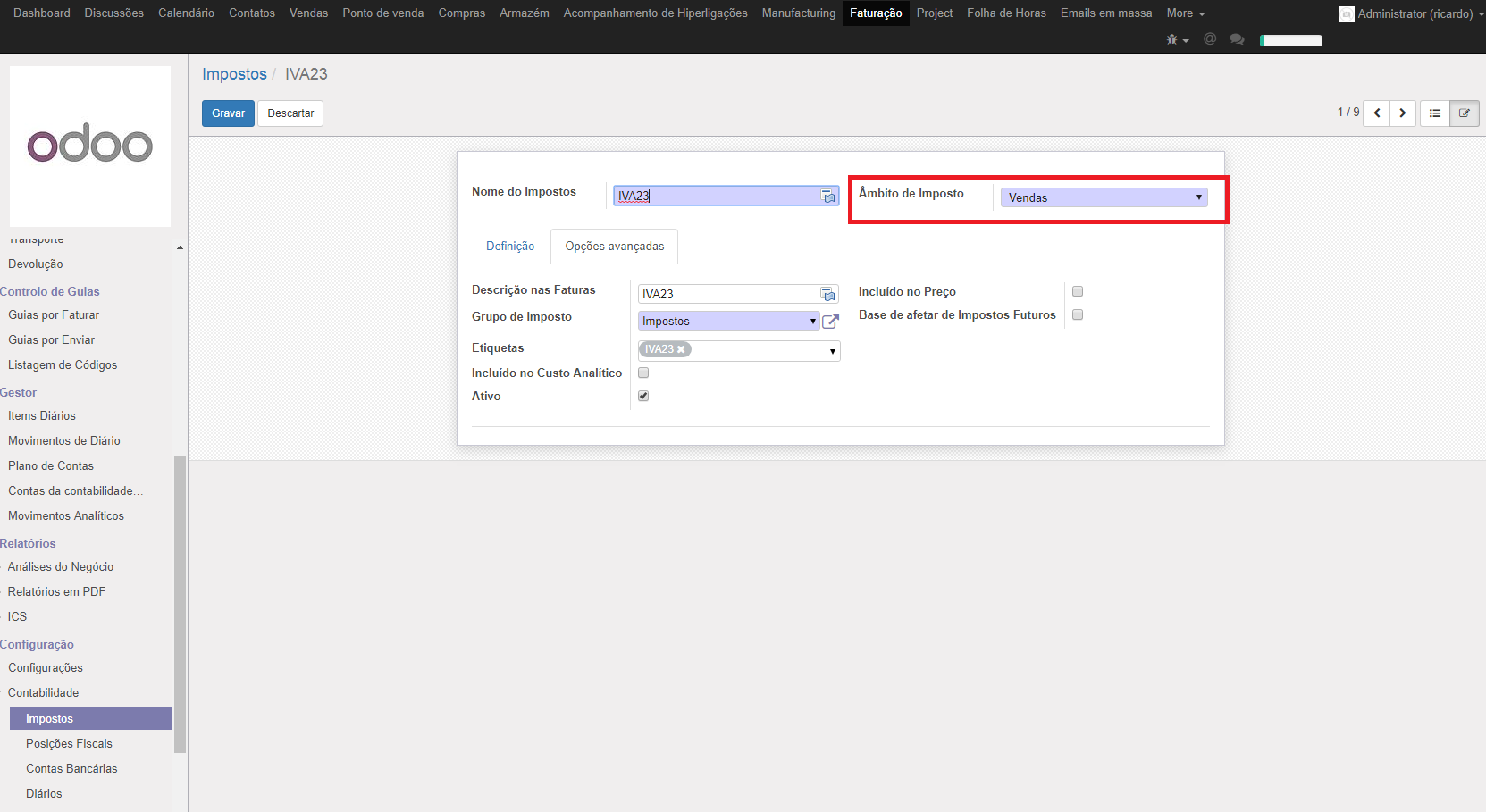Expand the Grupo de Imposto dropdown
This screenshot has height=812, width=1486.
[728, 322]
